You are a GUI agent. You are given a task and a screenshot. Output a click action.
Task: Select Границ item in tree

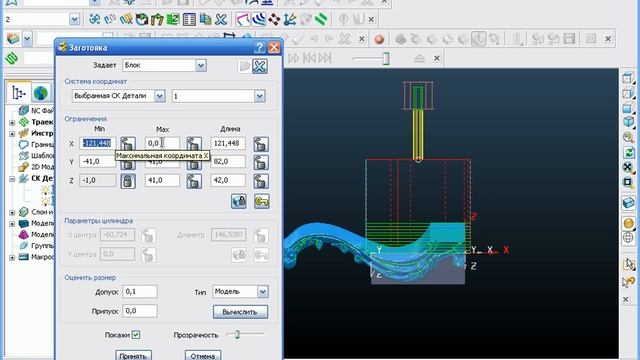[x=42, y=144]
